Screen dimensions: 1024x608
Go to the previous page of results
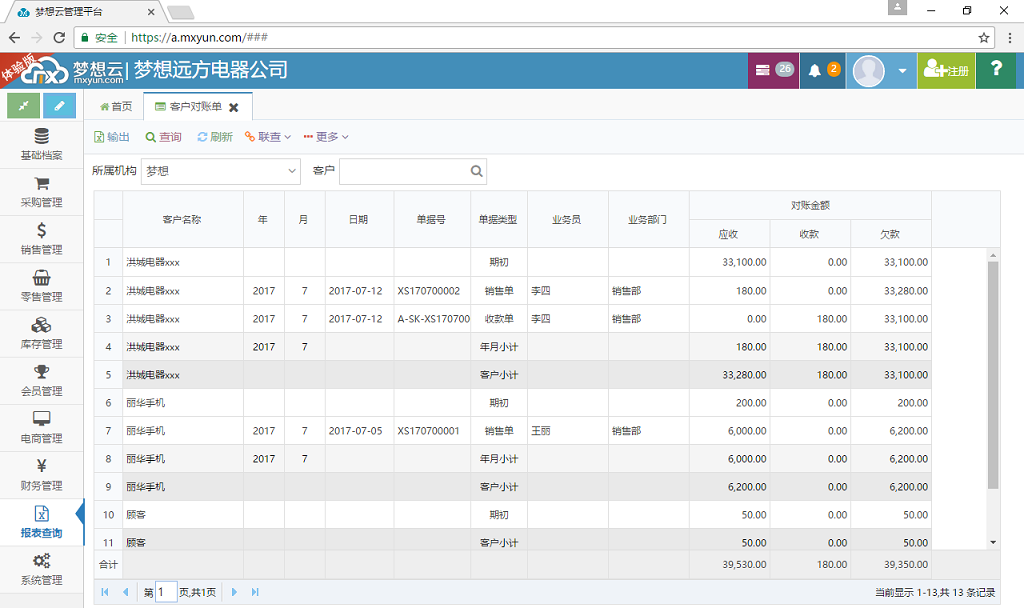pos(125,592)
